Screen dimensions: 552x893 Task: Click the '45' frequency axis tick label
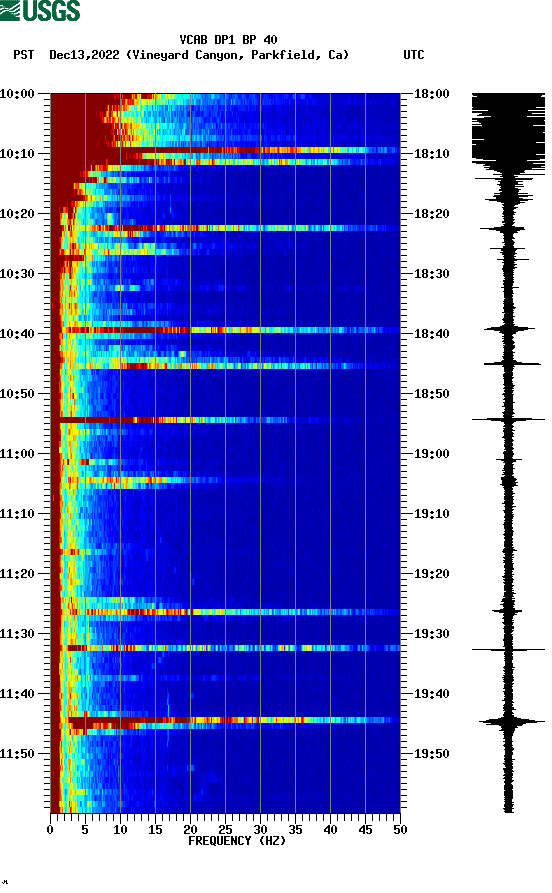tap(365, 830)
